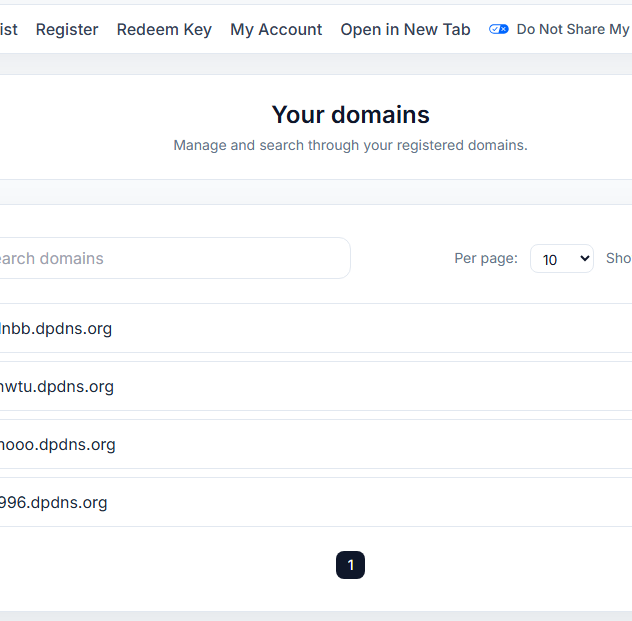Screen dimensions: 632x621
Task: Click the privacy choices toggle icon
Action: pos(498,29)
